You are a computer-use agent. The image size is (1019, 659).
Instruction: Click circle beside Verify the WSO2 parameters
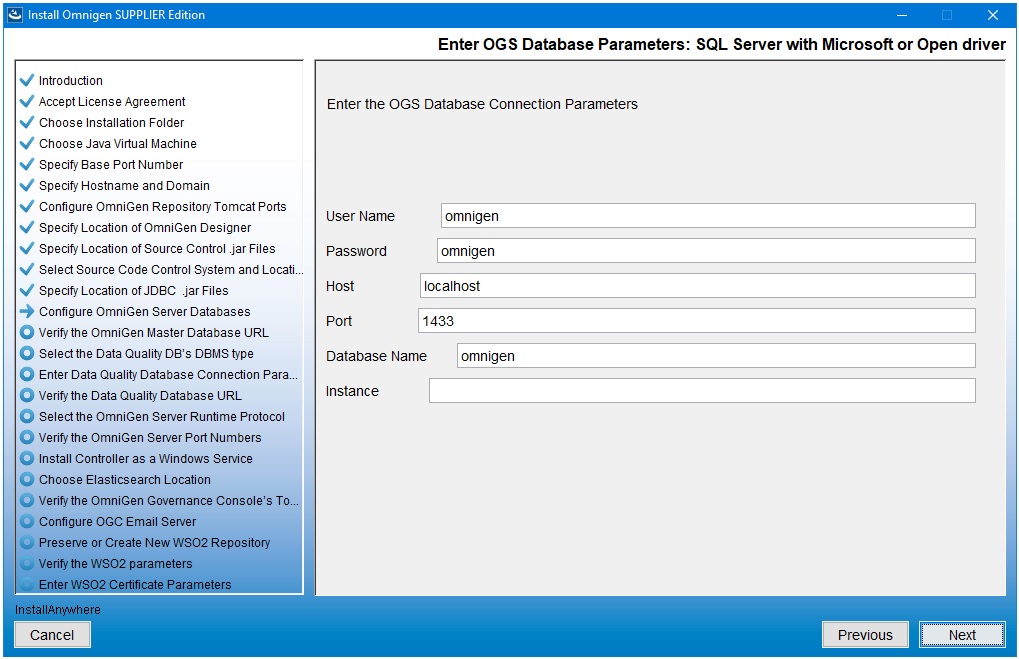coord(27,563)
